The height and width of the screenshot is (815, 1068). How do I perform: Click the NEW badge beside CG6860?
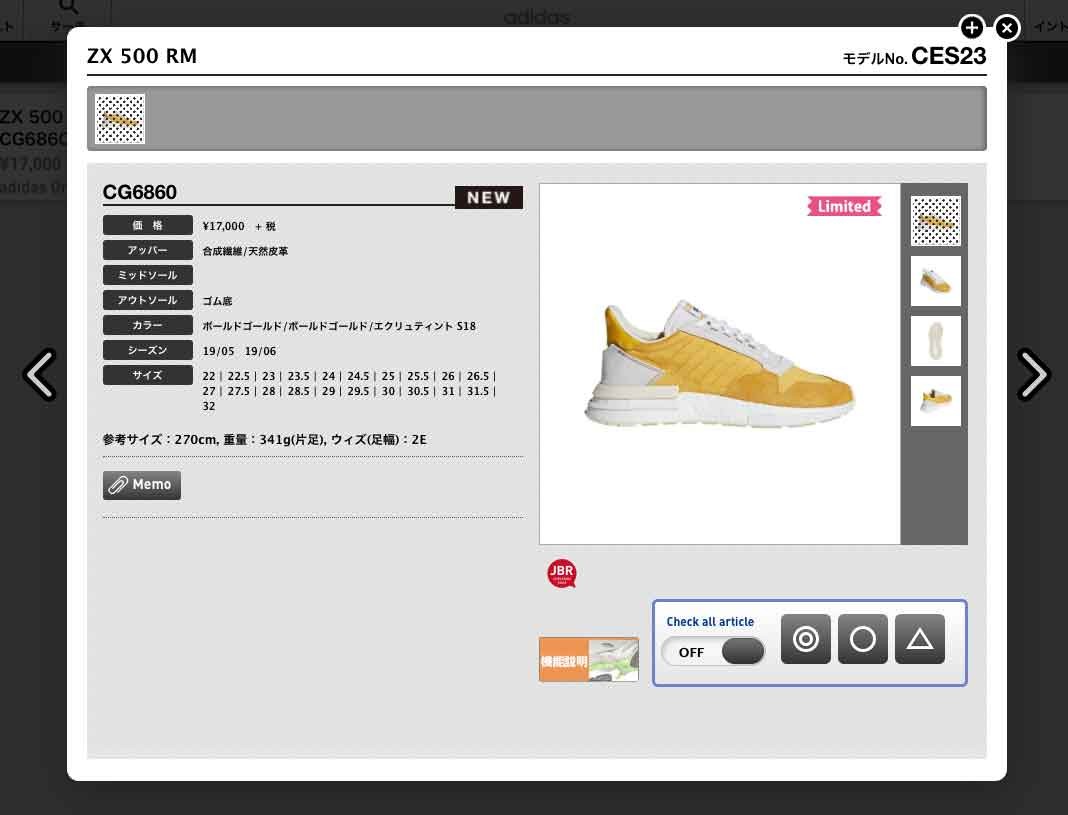coord(488,197)
